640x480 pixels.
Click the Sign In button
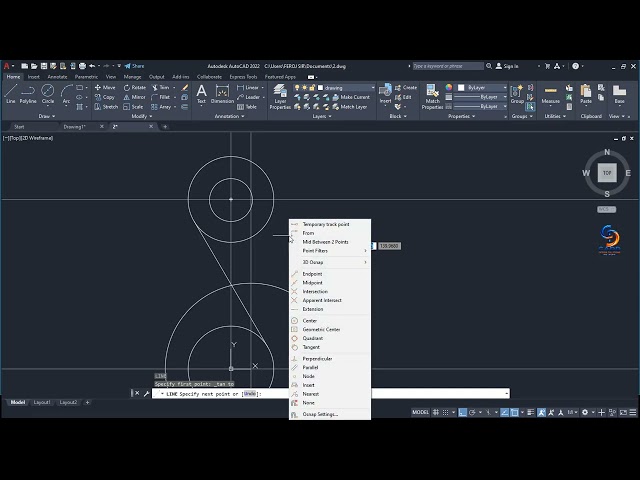coord(507,66)
